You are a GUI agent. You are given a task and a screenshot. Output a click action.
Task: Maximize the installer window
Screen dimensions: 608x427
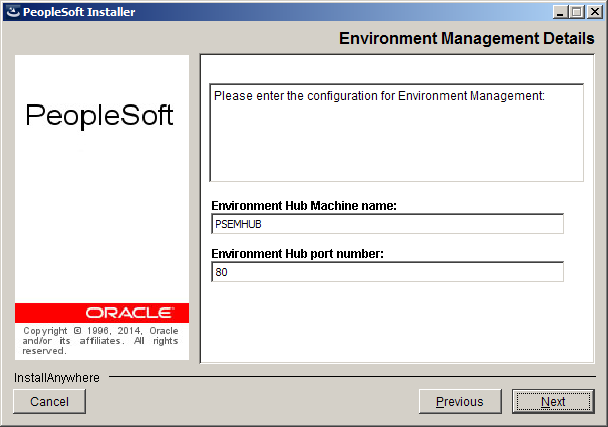(577, 12)
